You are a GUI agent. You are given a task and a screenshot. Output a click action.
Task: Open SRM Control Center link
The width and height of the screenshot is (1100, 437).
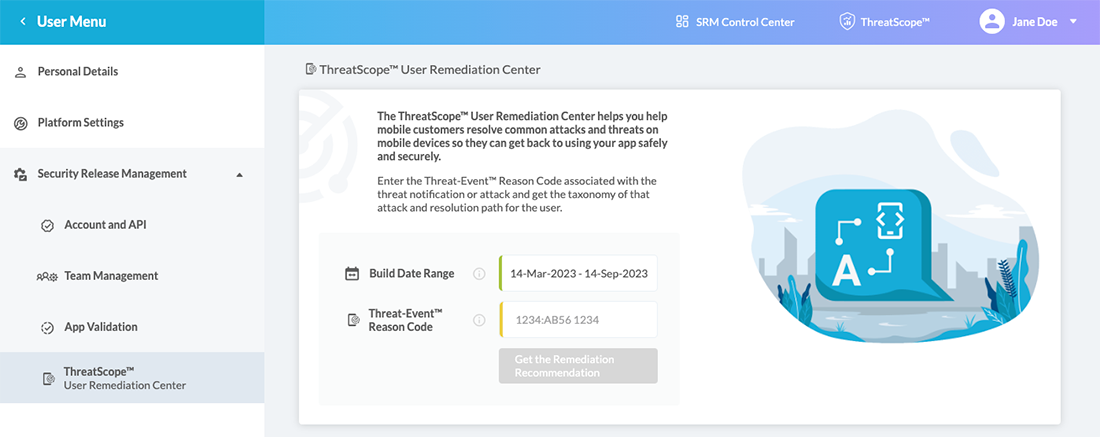pos(744,21)
